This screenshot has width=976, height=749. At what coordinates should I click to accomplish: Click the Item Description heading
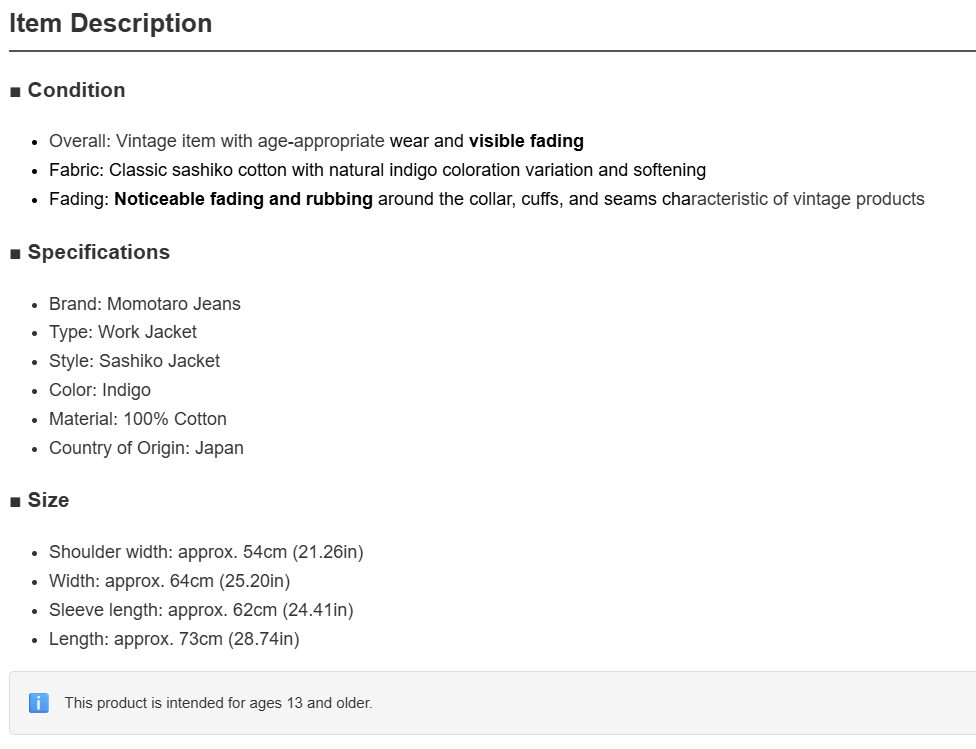(x=111, y=24)
